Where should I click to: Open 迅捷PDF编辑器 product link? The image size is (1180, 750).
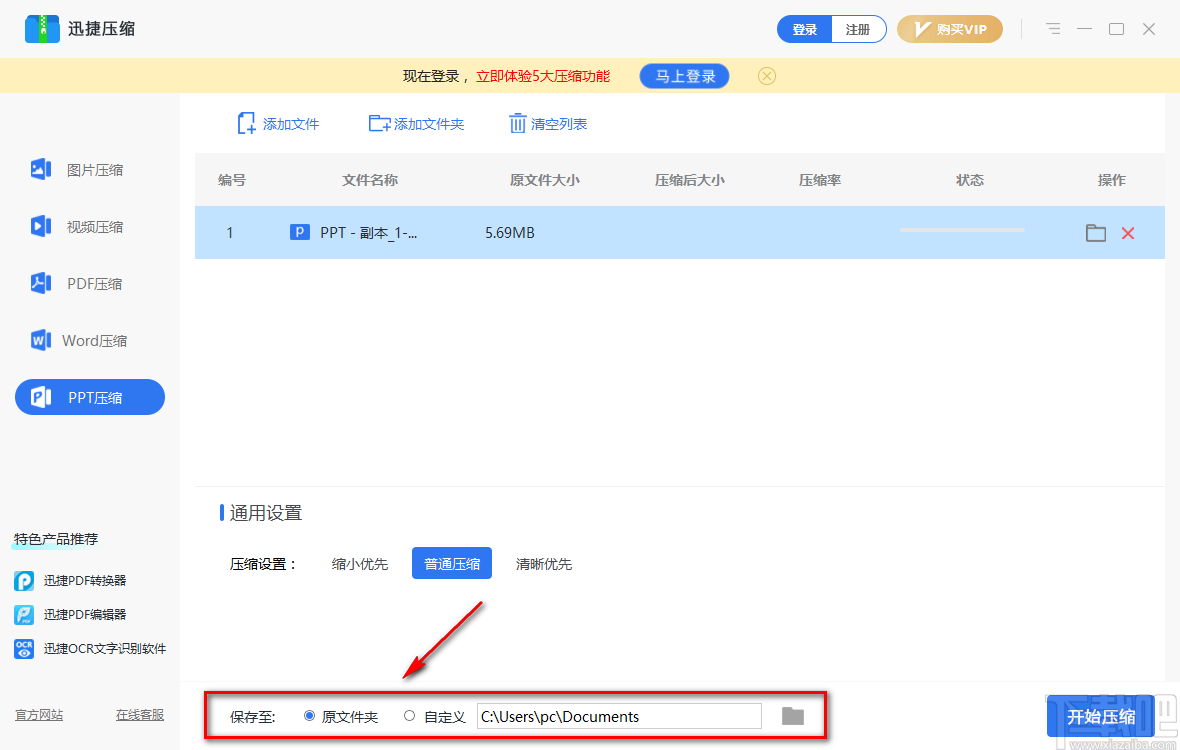[x=84, y=615]
